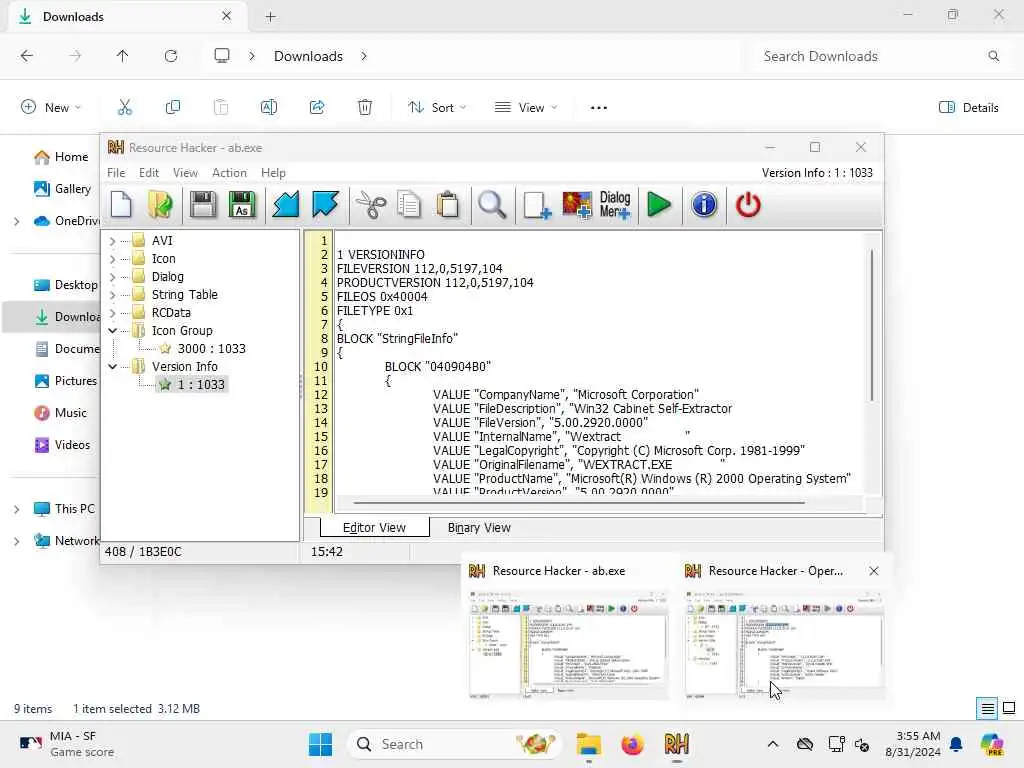Click the Rename icon in Explorer toolbar
The height and width of the screenshot is (768, 1024).
click(269, 107)
